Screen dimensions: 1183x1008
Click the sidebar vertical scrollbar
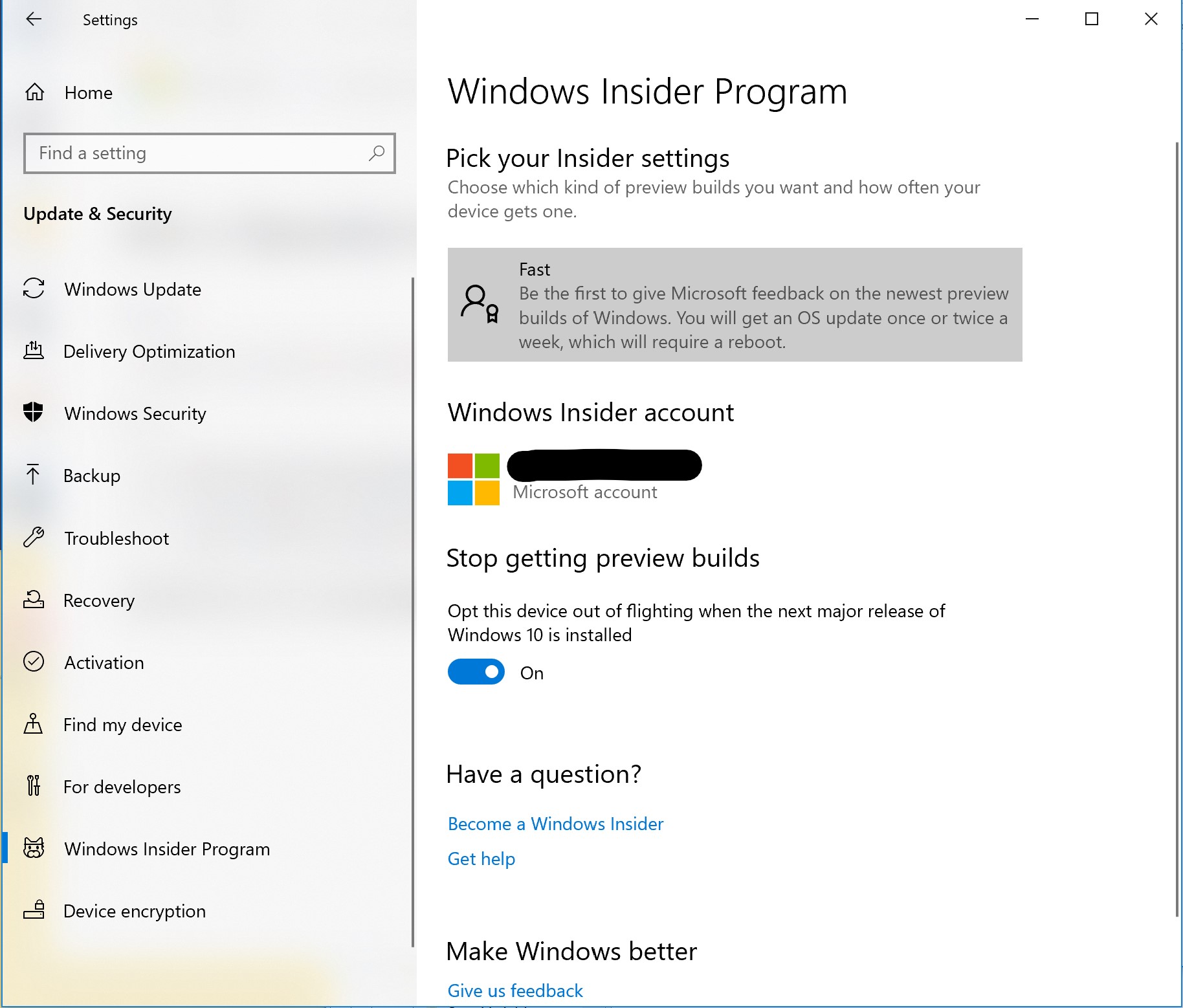coord(412,612)
